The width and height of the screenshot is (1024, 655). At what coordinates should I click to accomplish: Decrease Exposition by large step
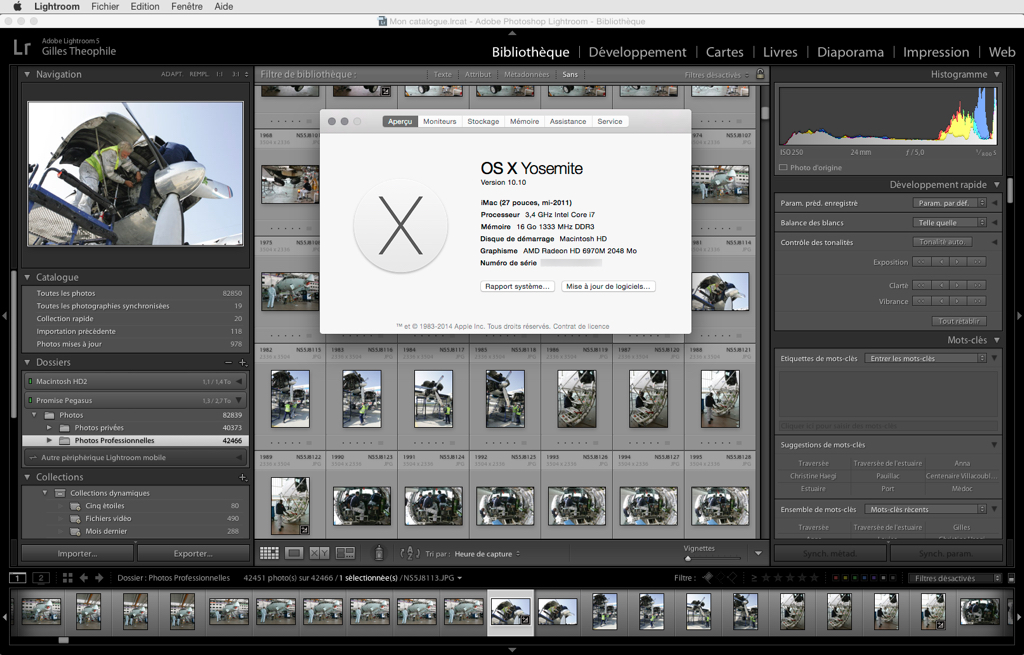point(921,262)
